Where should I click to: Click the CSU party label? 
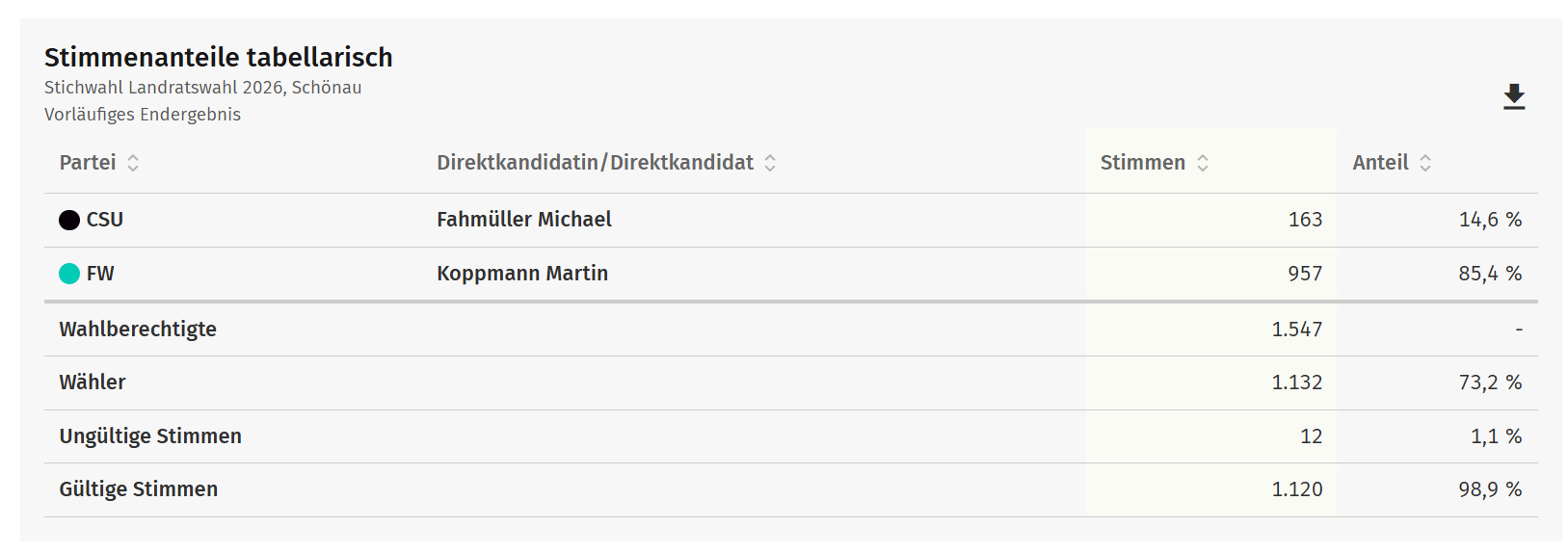(105, 220)
